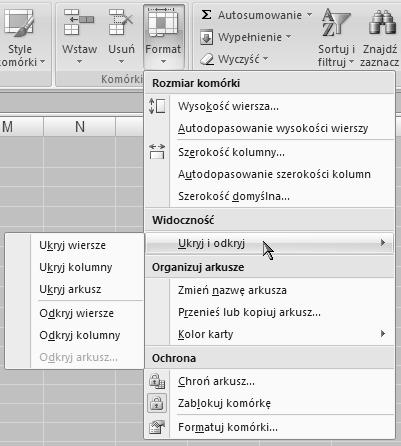Choose Odkryj wiersze in the submenu

point(76,313)
